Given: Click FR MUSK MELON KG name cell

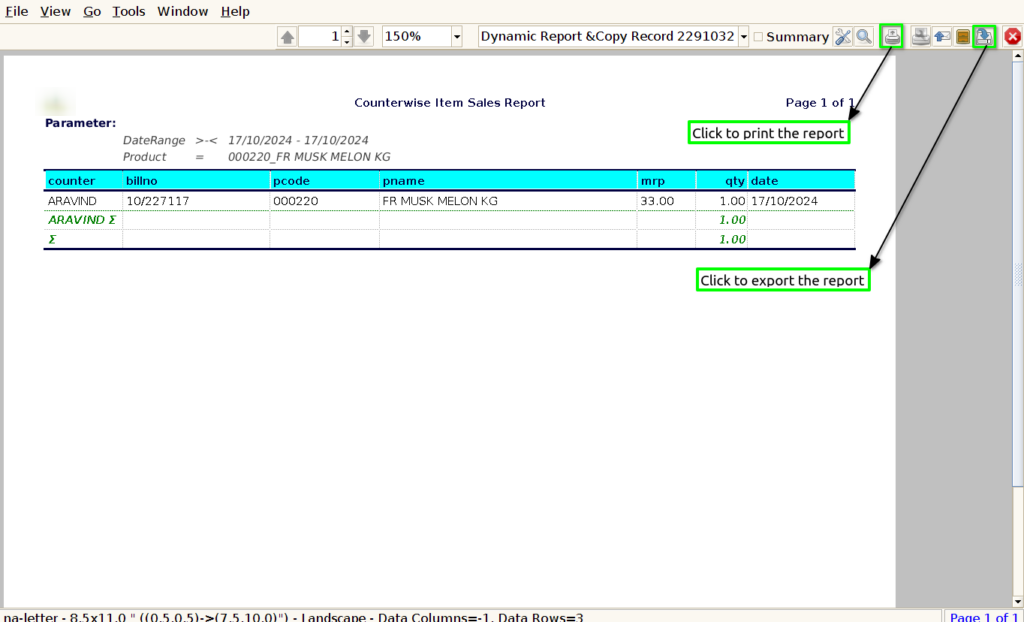Looking at the screenshot, I should (508, 201).
